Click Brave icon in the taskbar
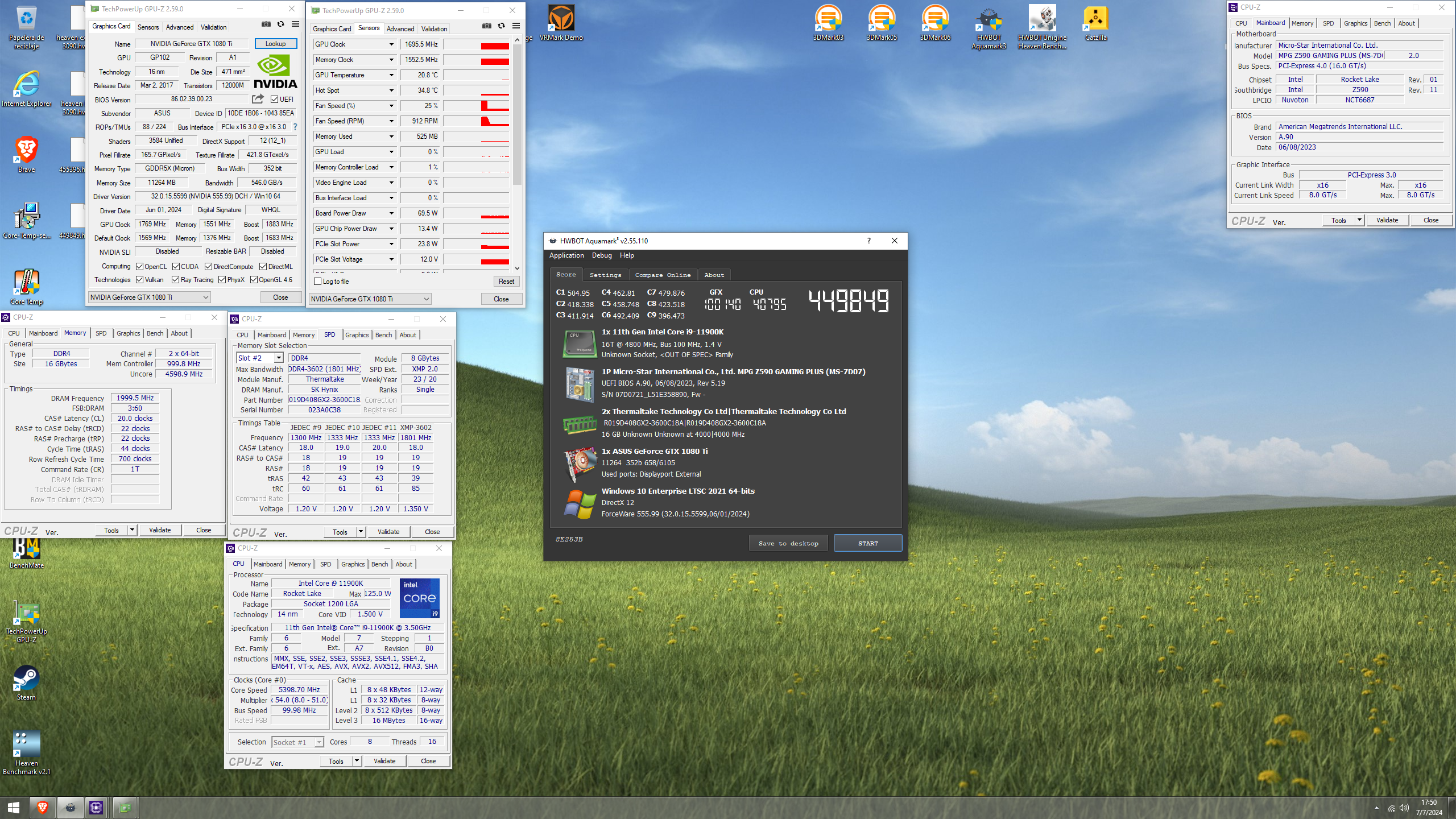1456x819 pixels. pyautogui.click(x=42, y=808)
